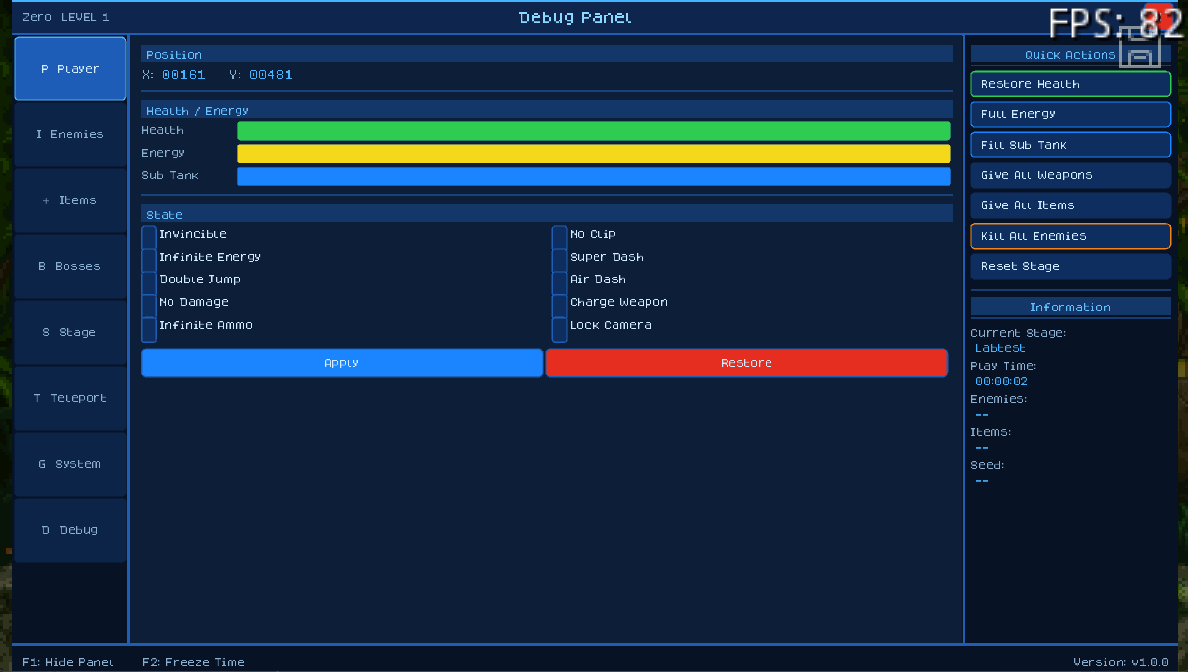Toggle the No Clip checkbox
This screenshot has width=1188, height=672.
[x=559, y=236]
